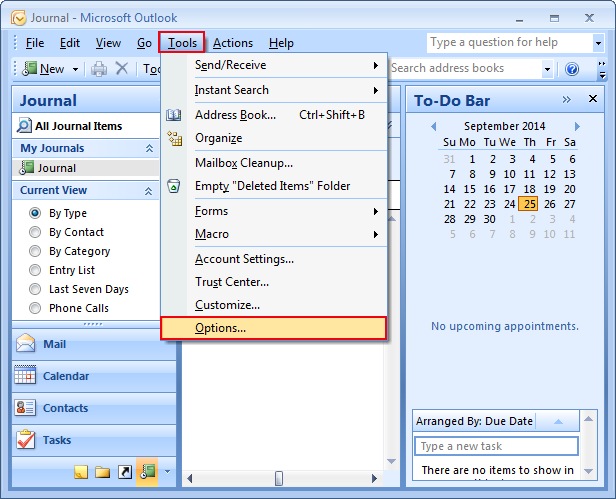Viewport: 616px width, 499px height.
Task: Click the All Journal Items search icon
Action: pos(24,126)
